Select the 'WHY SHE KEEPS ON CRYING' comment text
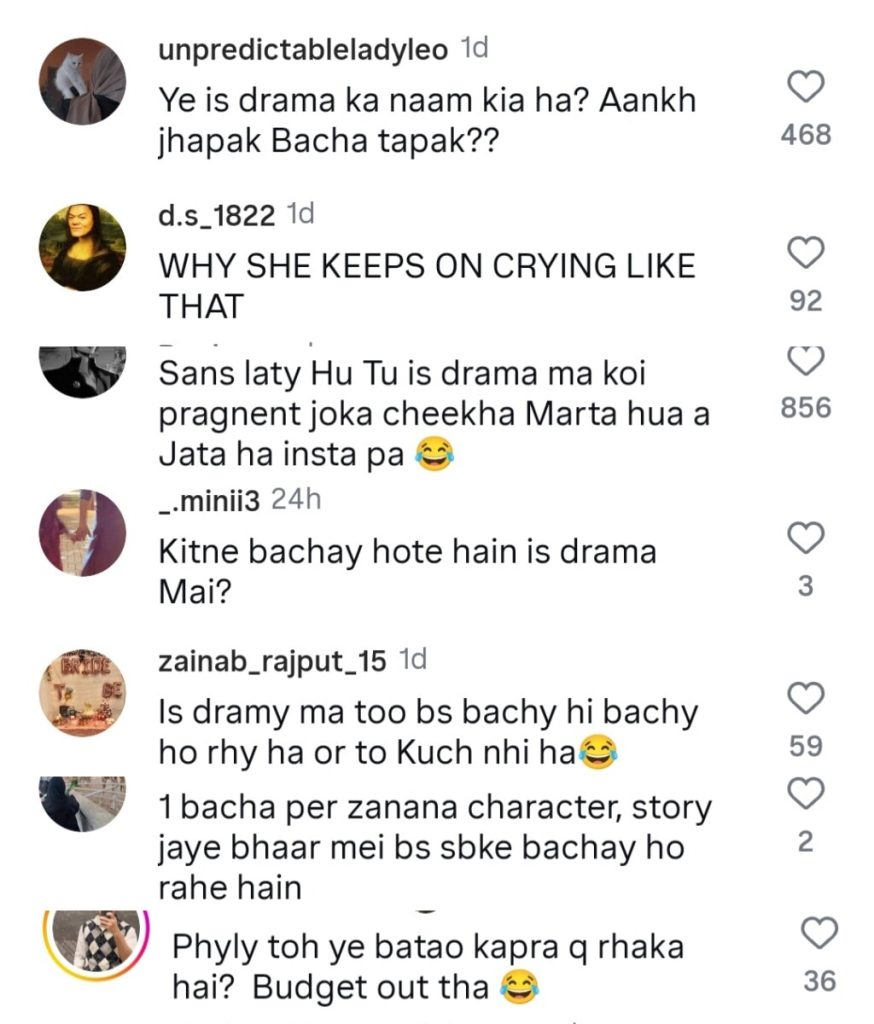The image size is (874, 1024). pyautogui.click(x=428, y=287)
